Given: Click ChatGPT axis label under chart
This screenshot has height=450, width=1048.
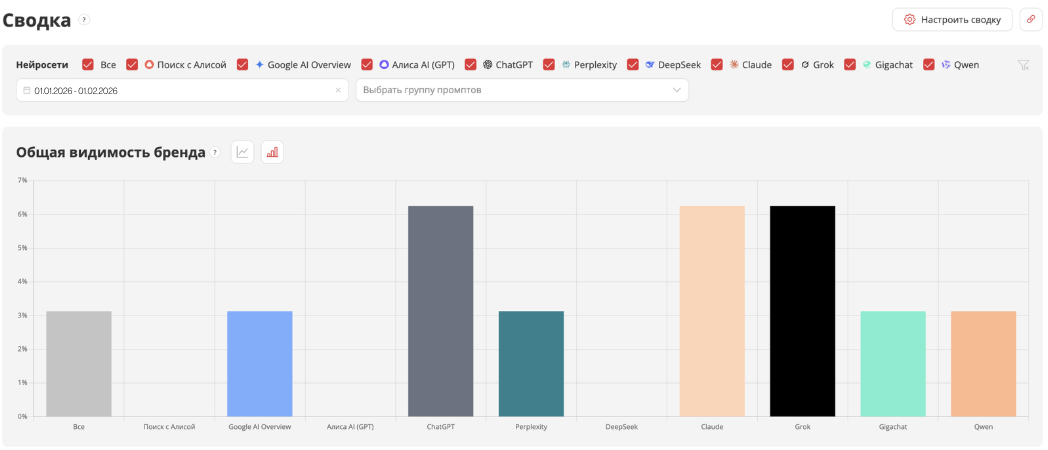Looking at the screenshot, I should [x=440, y=427].
